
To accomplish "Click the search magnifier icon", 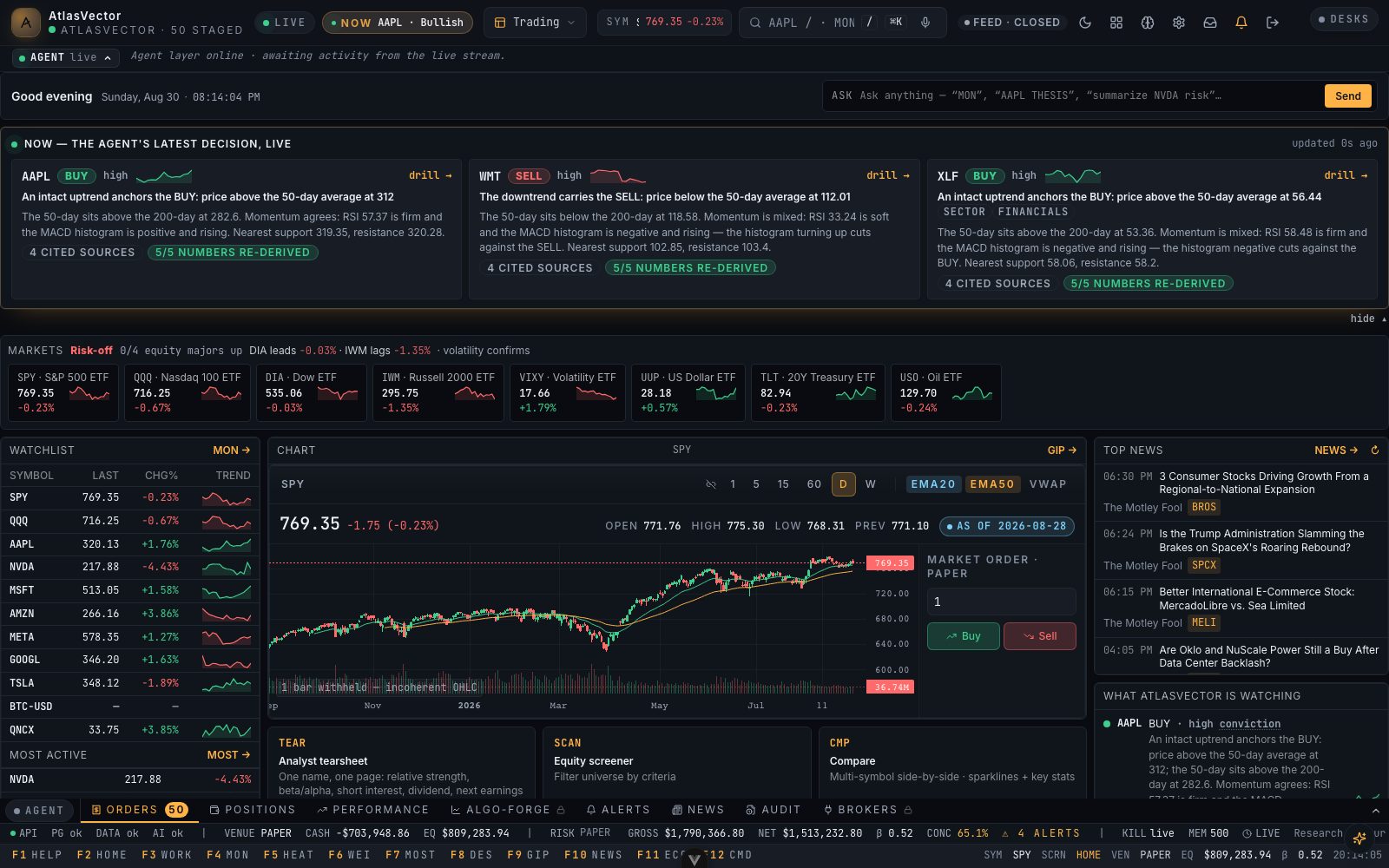I will click(755, 23).
